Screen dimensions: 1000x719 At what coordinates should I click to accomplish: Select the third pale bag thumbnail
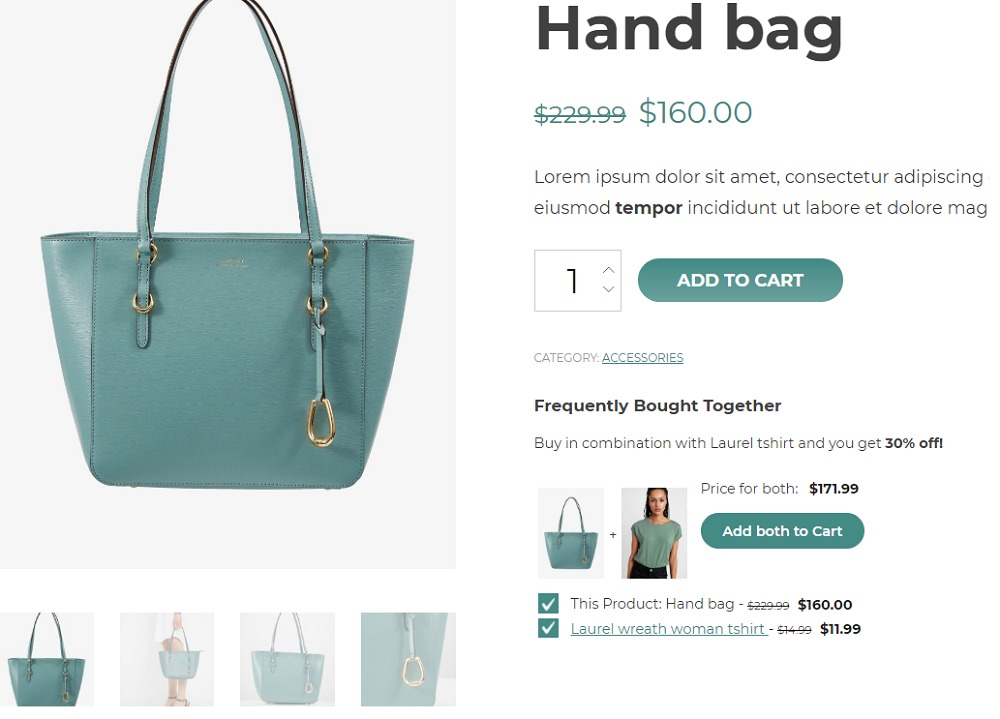click(287, 660)
